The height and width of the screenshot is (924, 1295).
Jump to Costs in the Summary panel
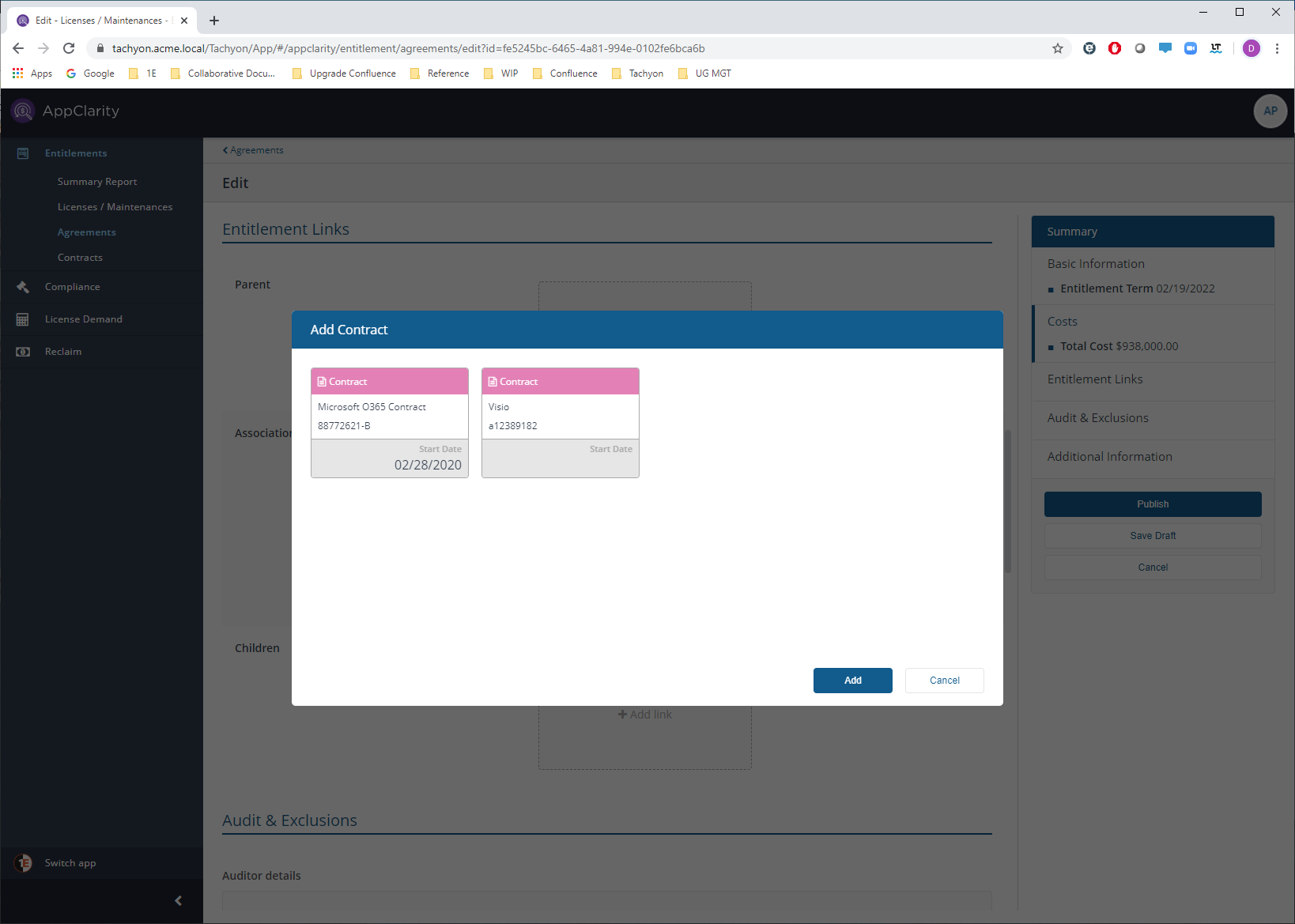(x=1062, y=322)
